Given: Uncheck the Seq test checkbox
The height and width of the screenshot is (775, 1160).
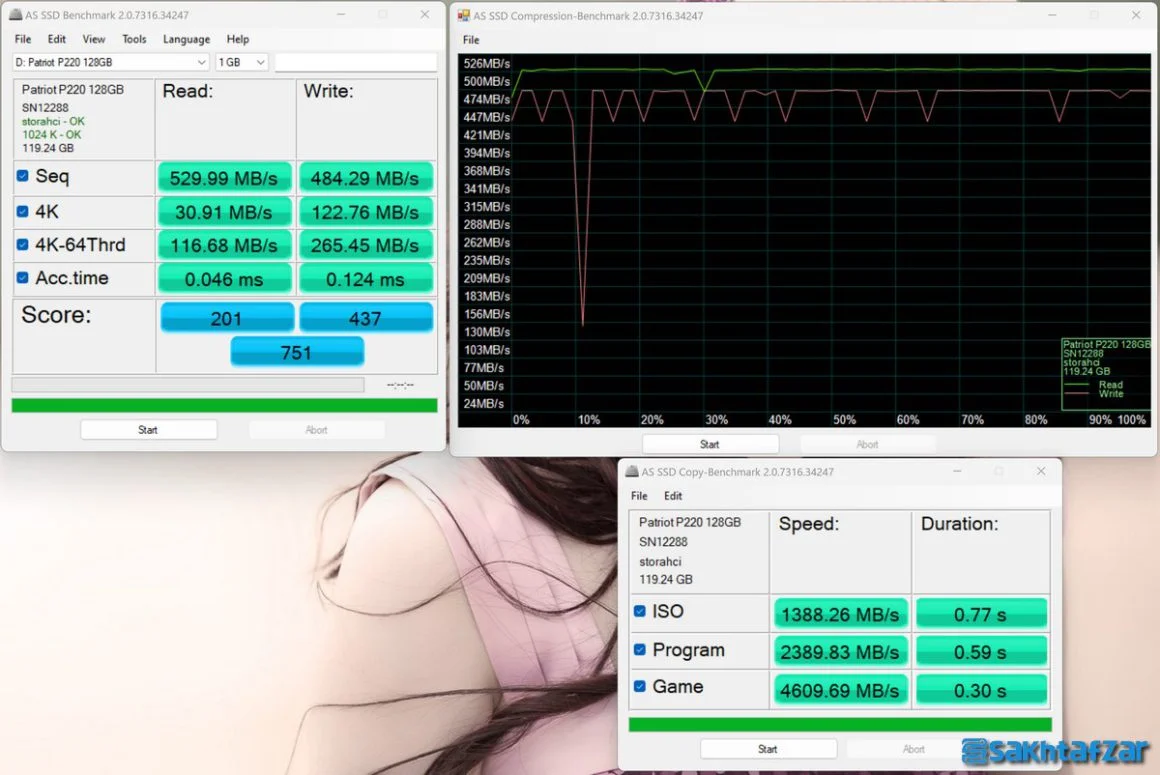Looking at the screenshot, I should click(x=23, y=176).
